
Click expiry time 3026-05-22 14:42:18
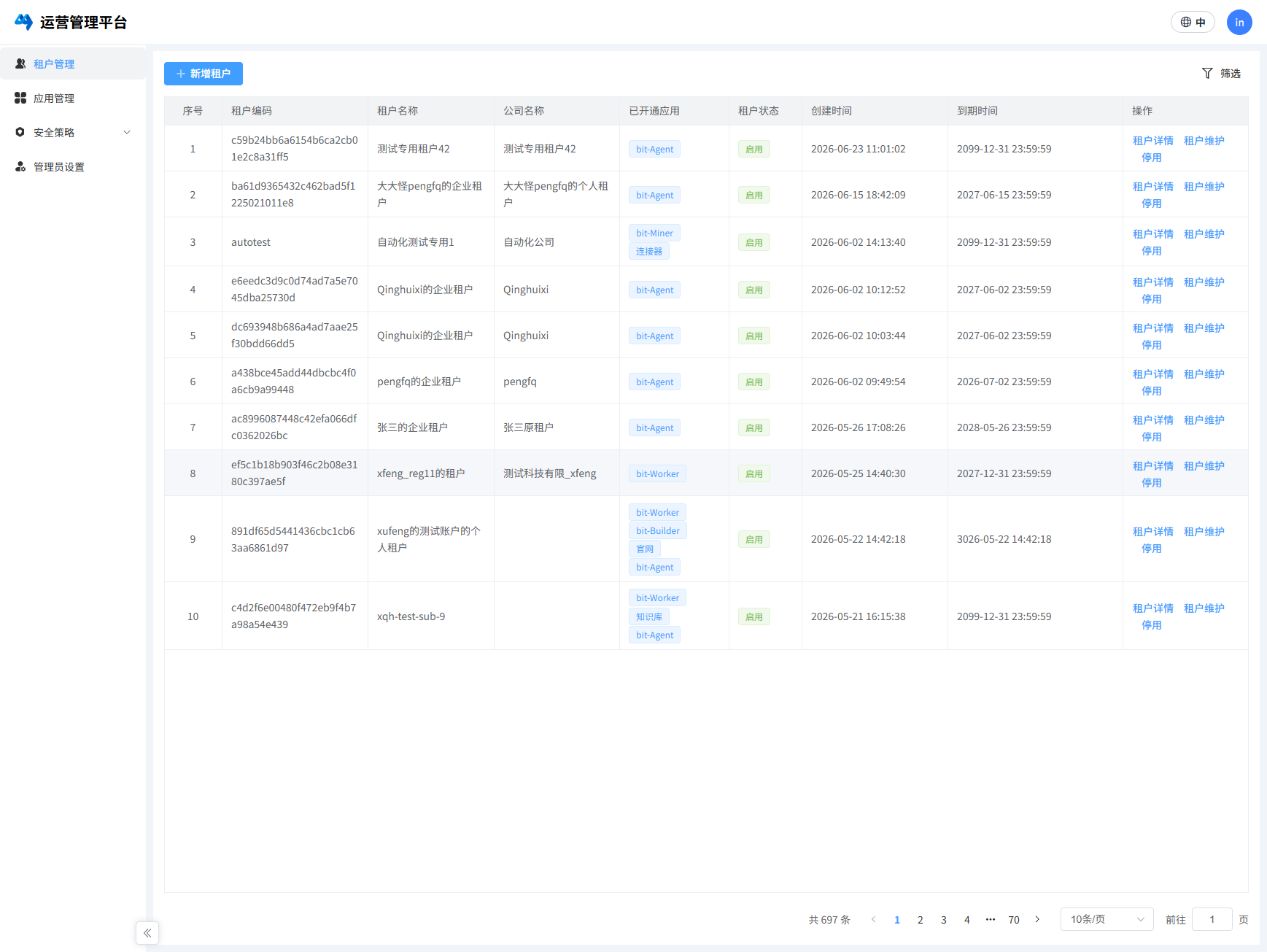pyautogui.click(x=1004, y=538)
